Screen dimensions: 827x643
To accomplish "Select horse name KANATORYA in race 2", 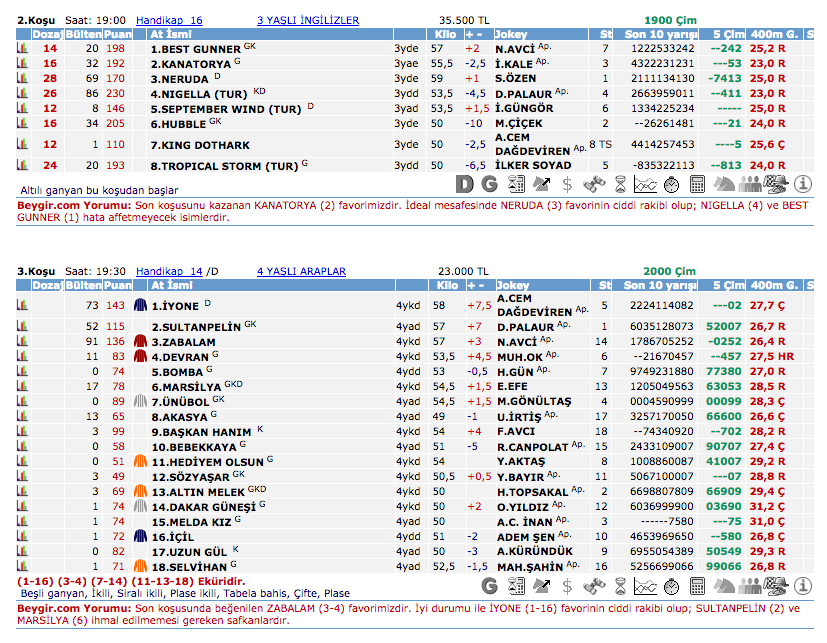I will (x=190, y=63).
